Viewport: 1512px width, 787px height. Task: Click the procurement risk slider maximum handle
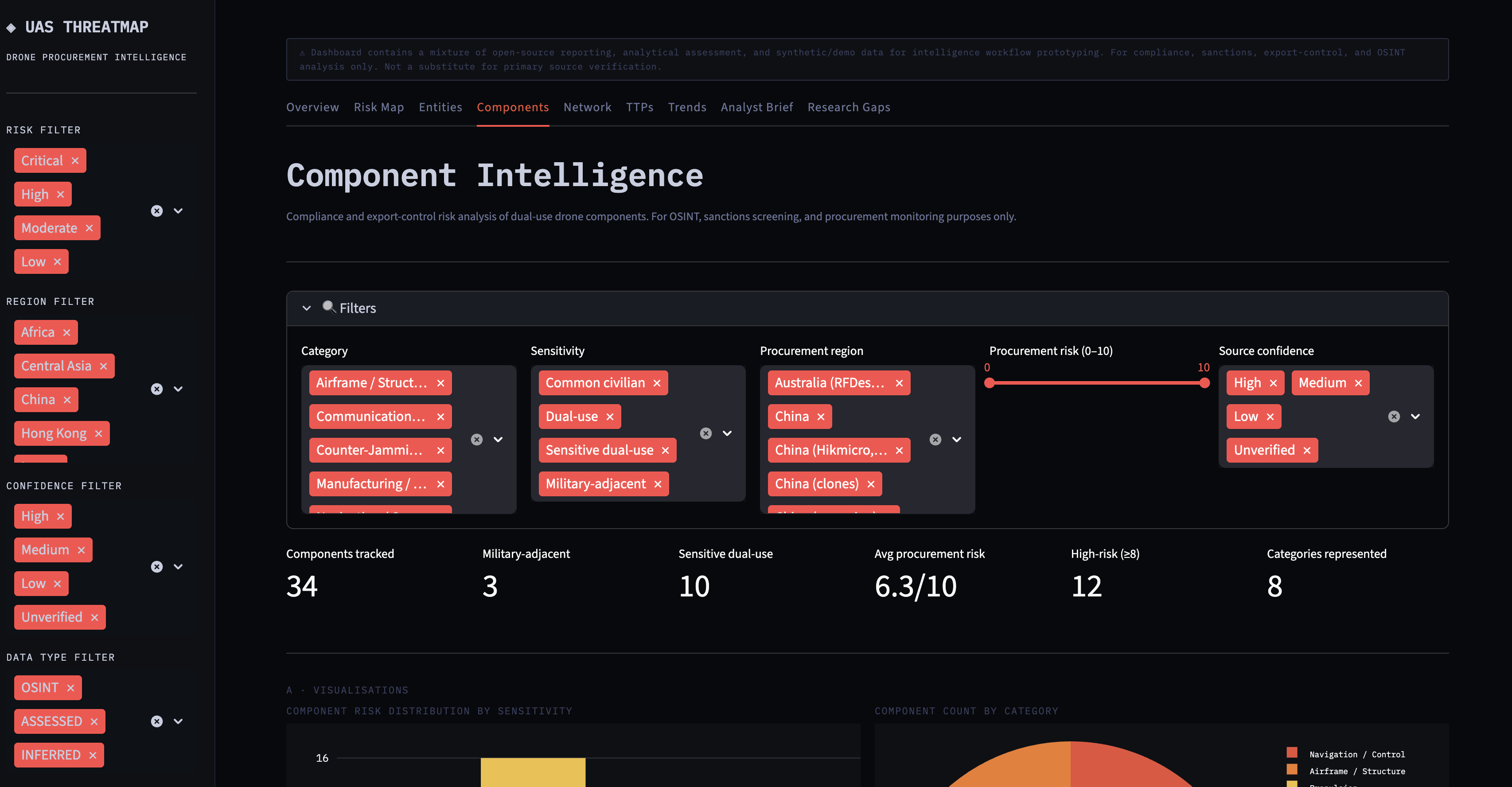(1204, 383)
